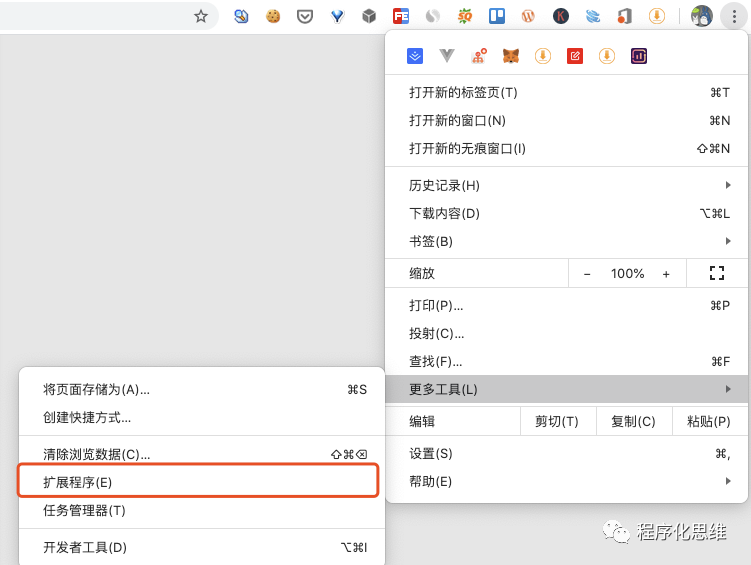The height and width of the screenshot is (565, 751).
Task: Select 将页面存储为(A)... in submenu
Action: pyautogui.click(x=202, y=390)
